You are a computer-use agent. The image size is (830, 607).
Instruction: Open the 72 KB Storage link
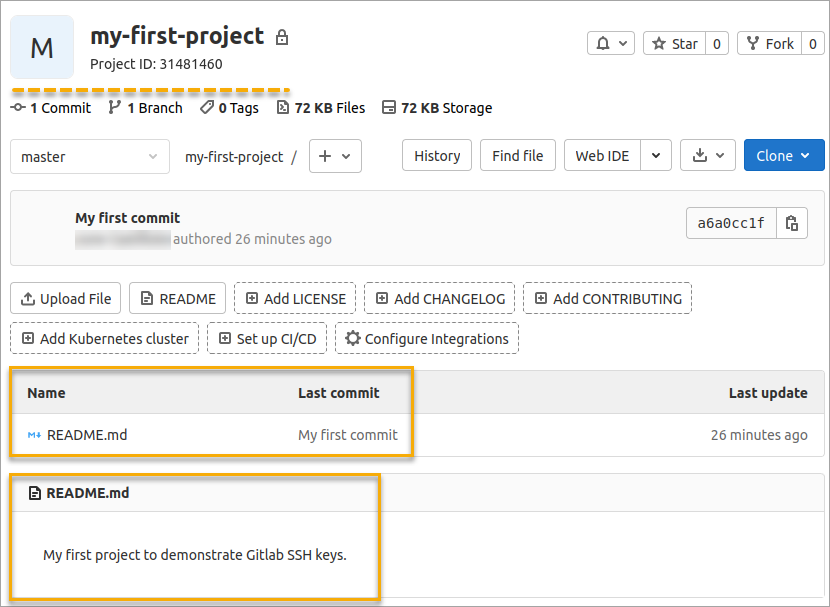[437, 108]
